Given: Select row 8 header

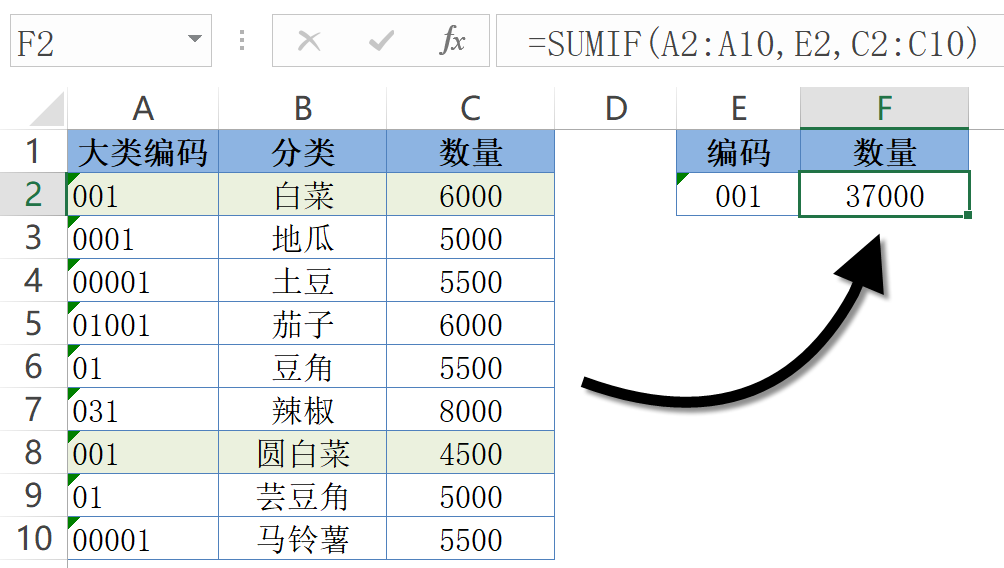Looking at the screenshot, I should point(33,452).
